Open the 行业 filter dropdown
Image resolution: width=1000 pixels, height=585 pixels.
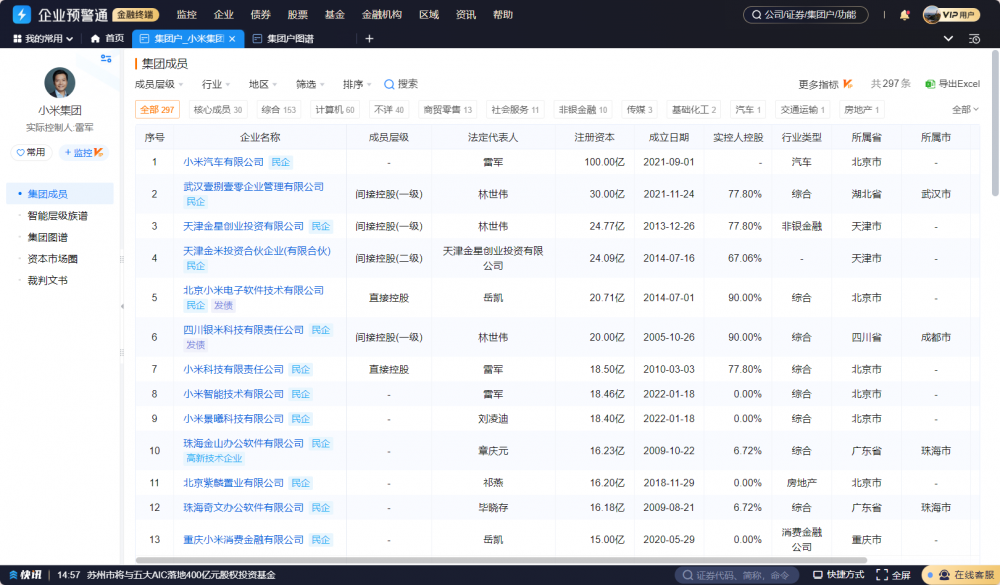216,84
